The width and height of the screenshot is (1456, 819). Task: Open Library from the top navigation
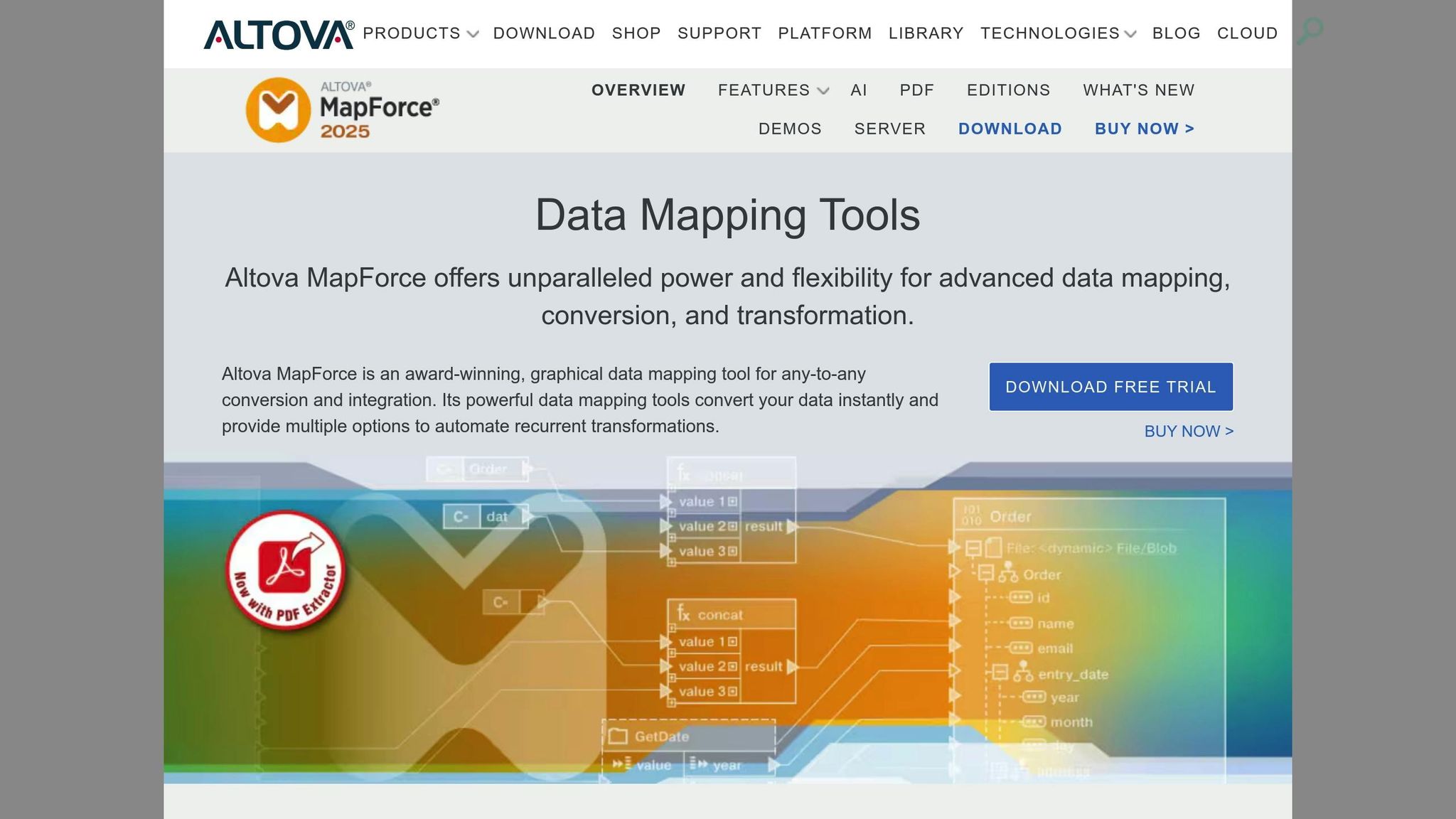926,33
